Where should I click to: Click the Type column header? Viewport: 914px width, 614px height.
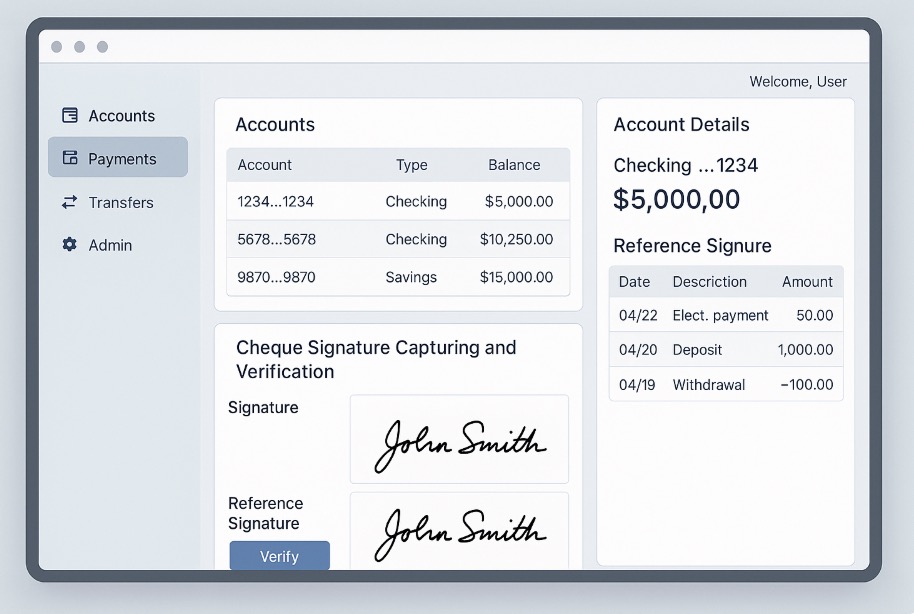(x=412, y=165)
